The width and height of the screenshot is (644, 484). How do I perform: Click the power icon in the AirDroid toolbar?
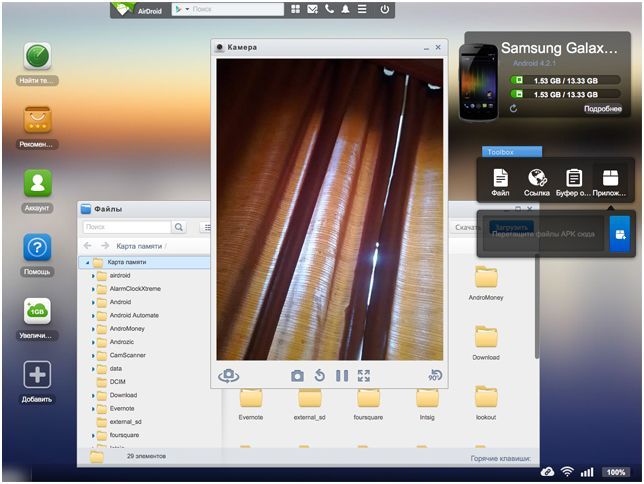(385, 9)
